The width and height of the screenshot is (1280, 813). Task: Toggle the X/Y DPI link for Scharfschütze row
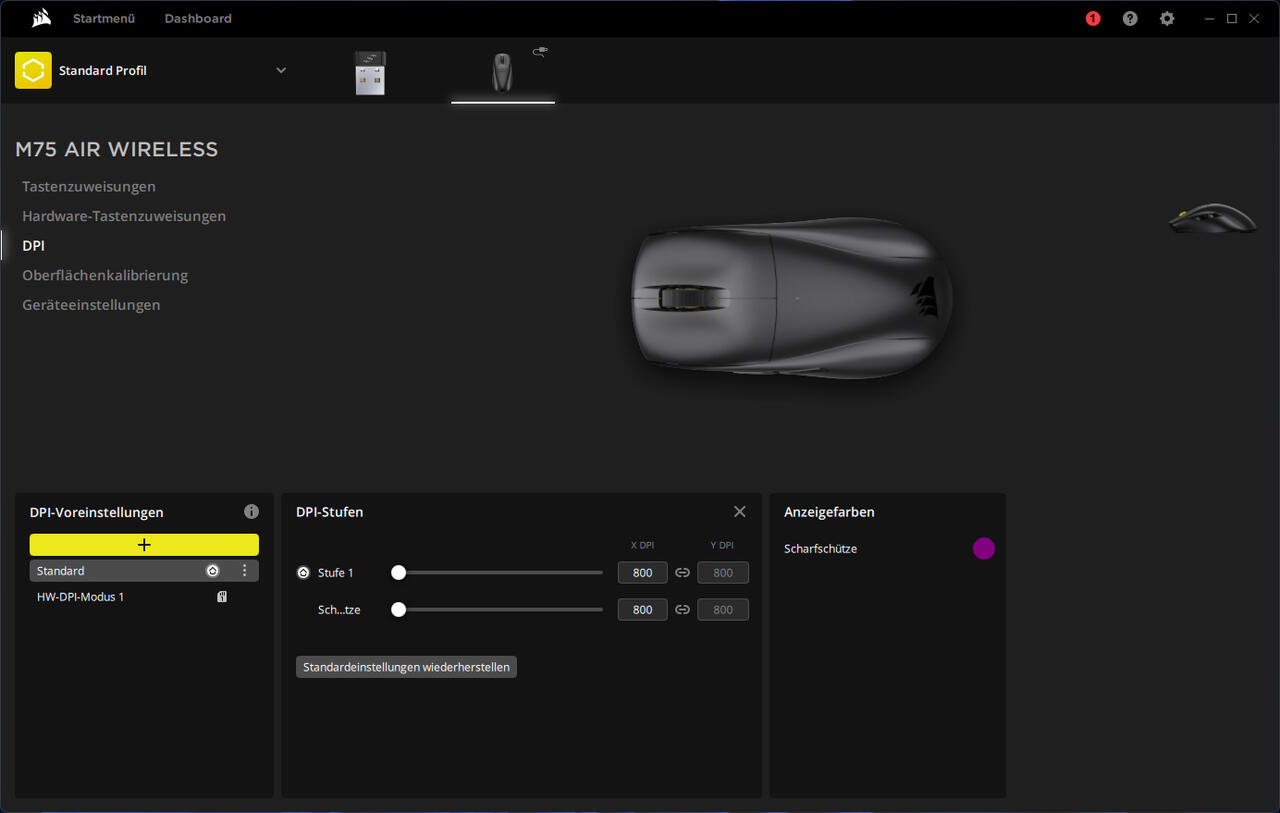(x=682, y=609)
